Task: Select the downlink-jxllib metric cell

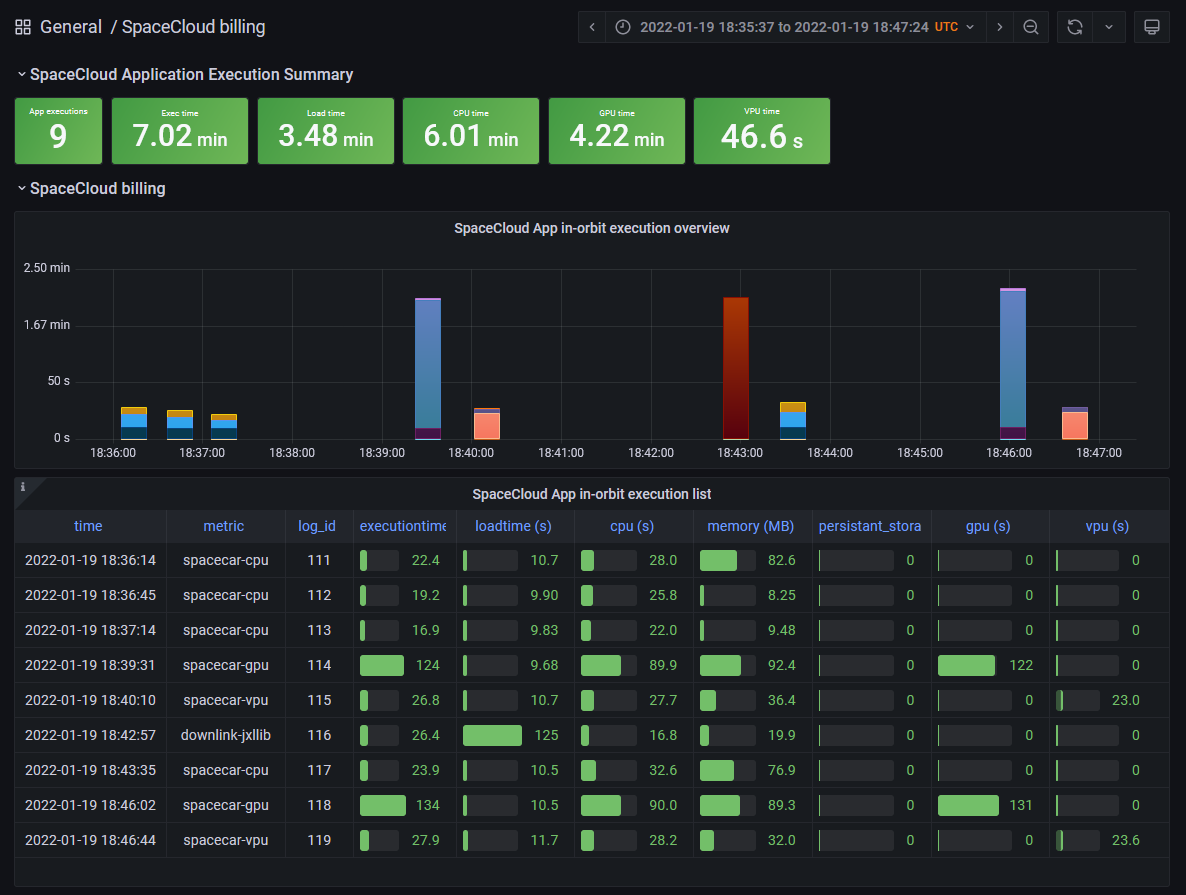Action: [x=225, y=735]
